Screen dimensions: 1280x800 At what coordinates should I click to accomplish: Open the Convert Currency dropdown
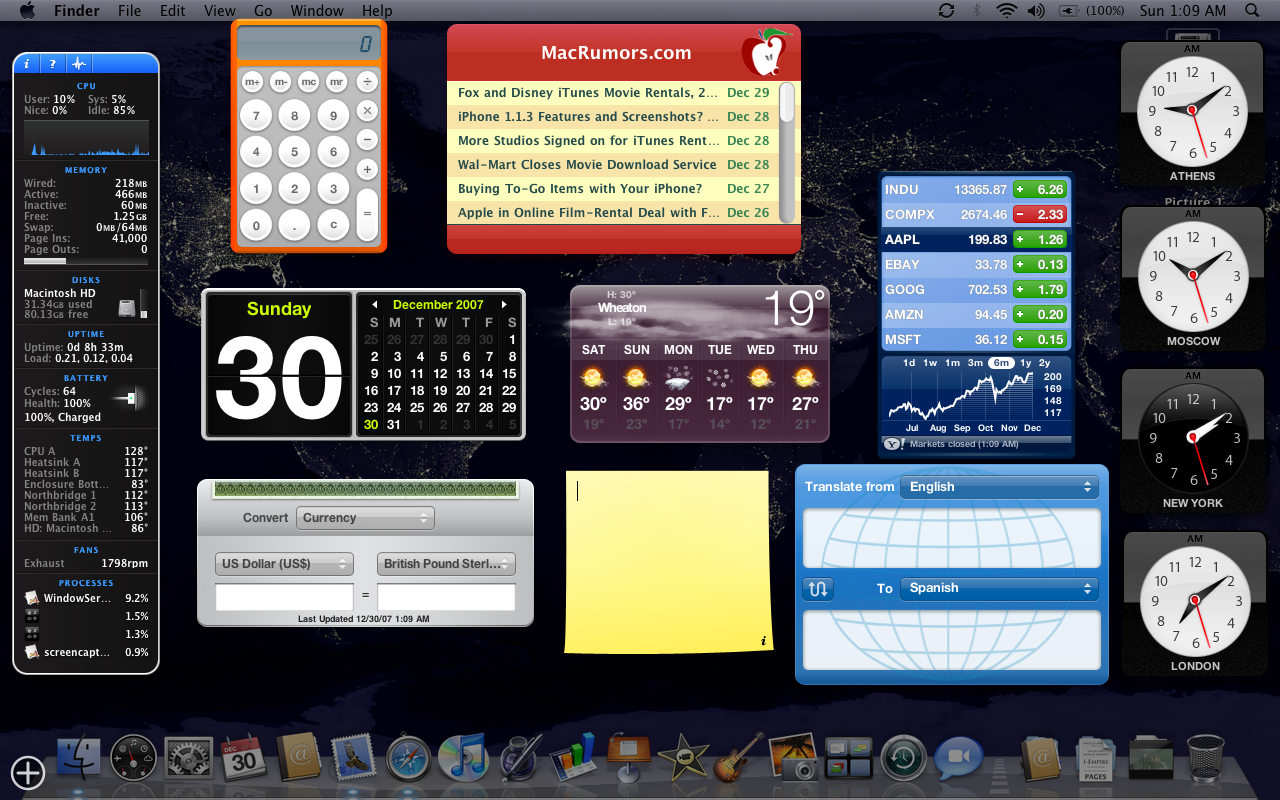pyautogui.click(x=364, y=518)
